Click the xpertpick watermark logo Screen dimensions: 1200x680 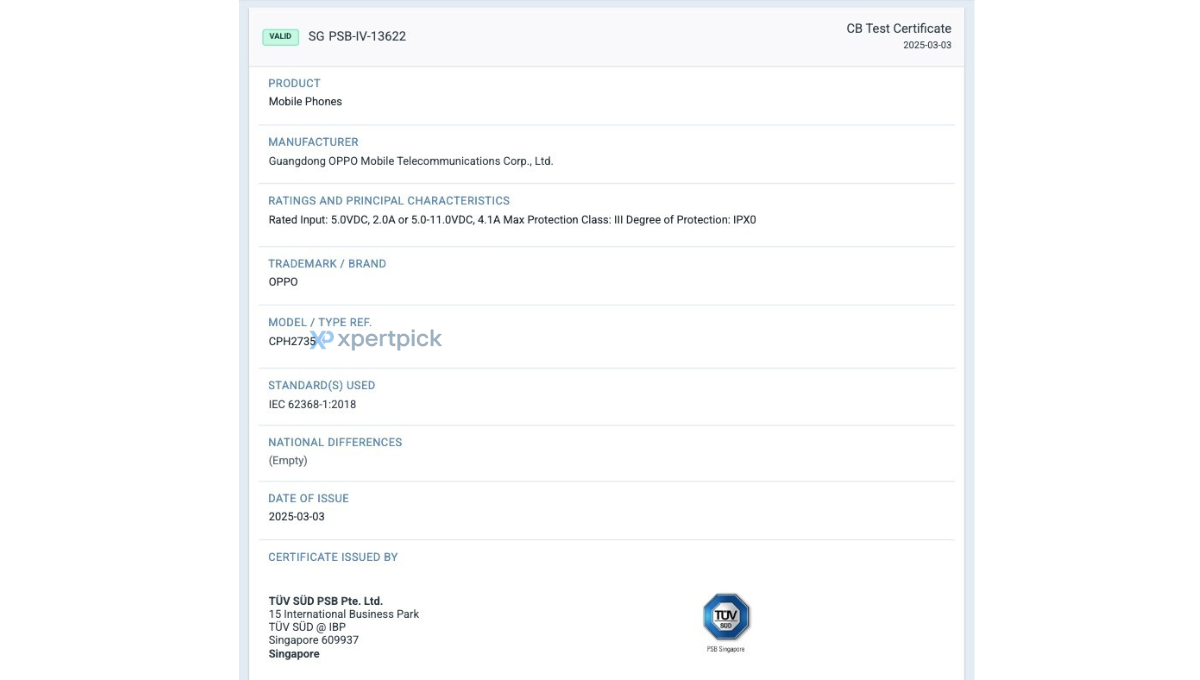point(378,340)
